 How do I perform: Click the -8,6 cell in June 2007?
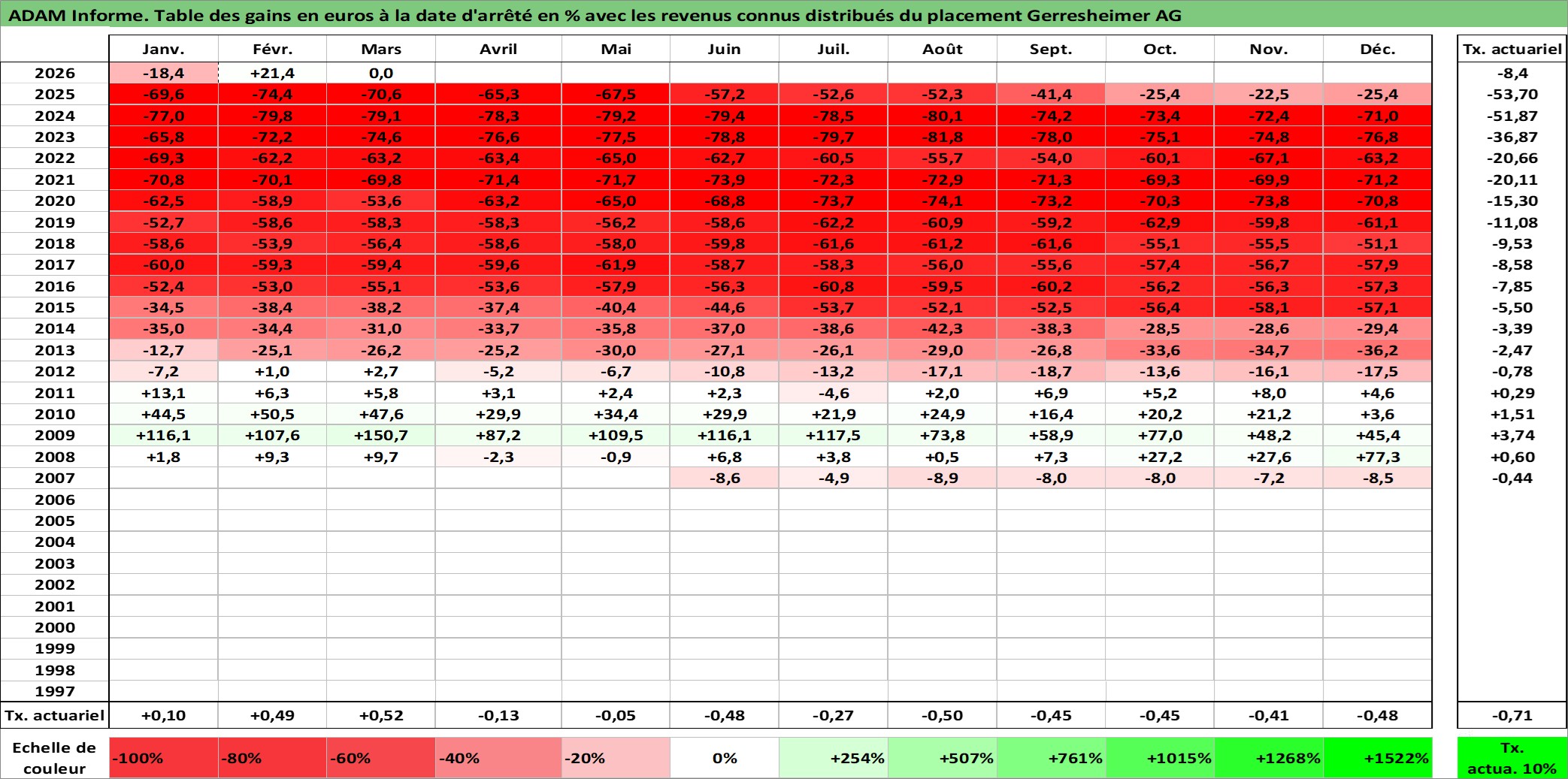click(725, 478)
